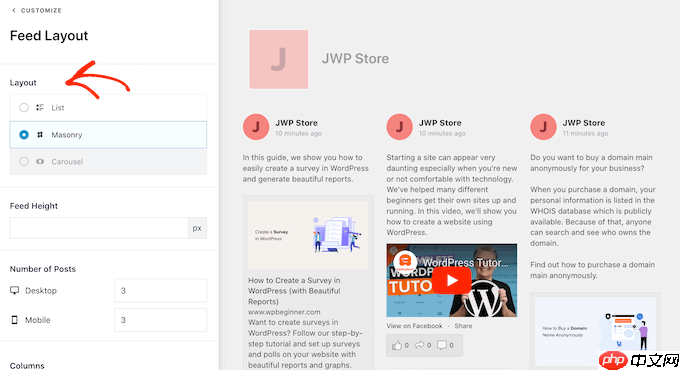Click the Mobile phone icon
This screenshot has height=370, width=680.
click(x=14, y=320)
